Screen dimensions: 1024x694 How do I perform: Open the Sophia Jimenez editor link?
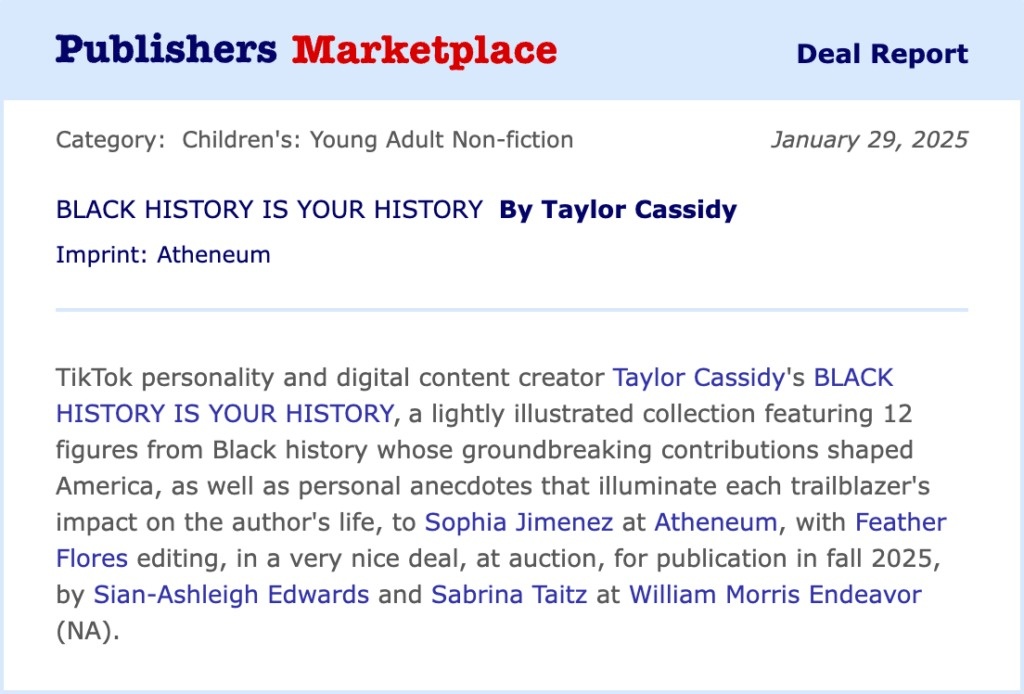[518, 522]
